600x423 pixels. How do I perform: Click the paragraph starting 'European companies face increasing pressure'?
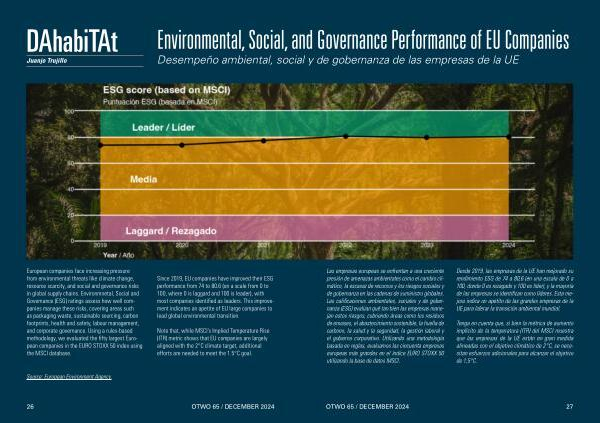[84, 312]
